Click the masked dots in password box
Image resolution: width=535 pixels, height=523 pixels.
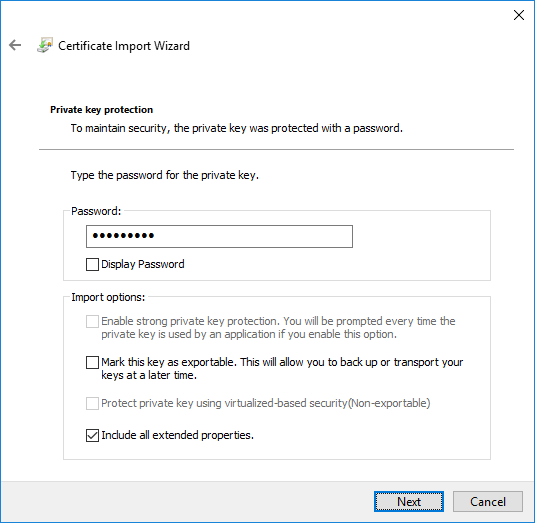(123, 235)
